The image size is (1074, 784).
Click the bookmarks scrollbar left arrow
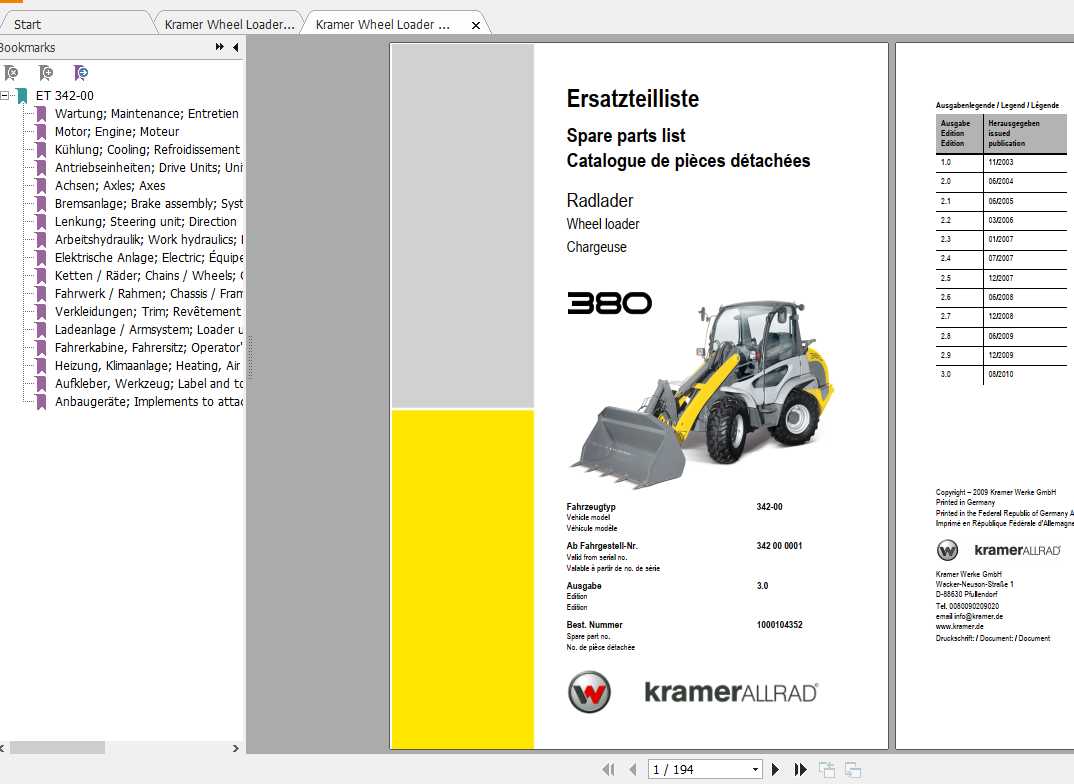click(2, 748)
